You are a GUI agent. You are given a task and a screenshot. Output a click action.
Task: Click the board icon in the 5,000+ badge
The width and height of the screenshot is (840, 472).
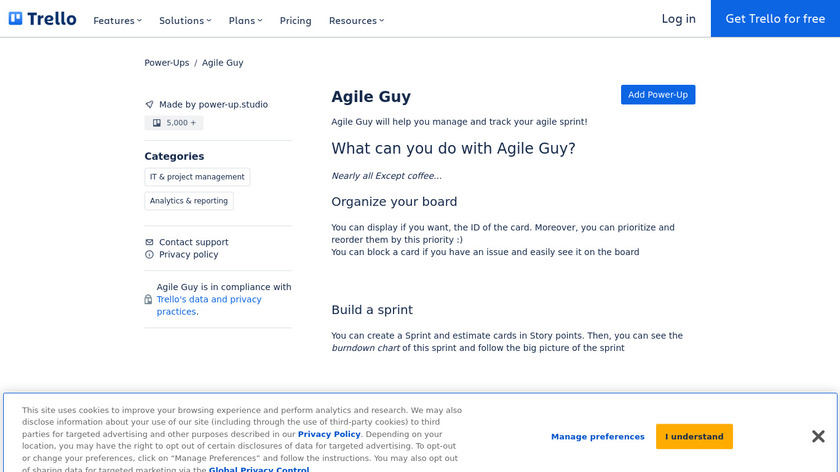[x=156, y=123]
